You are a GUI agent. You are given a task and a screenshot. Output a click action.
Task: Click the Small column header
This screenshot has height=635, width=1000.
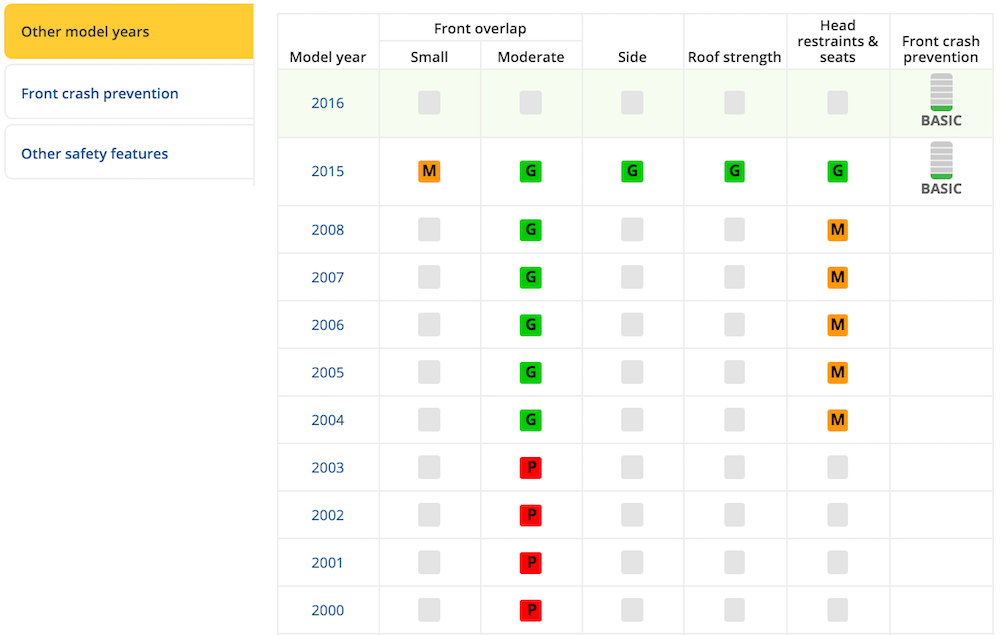point(429,57)
